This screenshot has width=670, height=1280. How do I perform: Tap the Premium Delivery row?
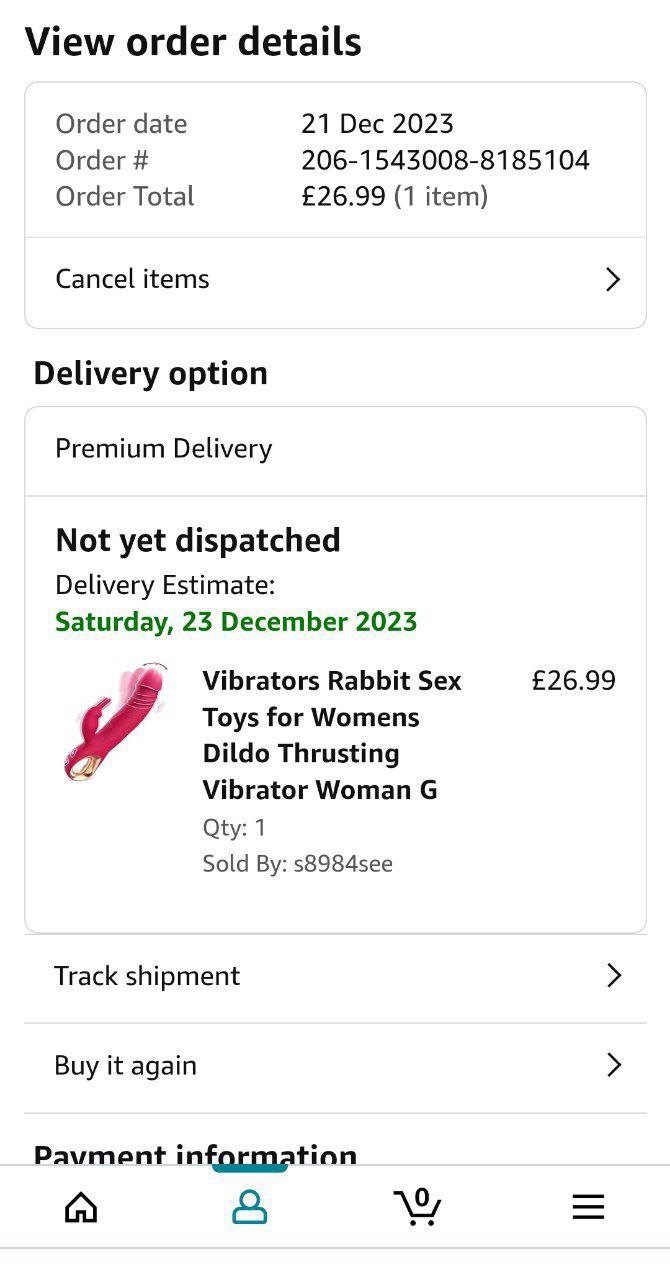point(164,449)
